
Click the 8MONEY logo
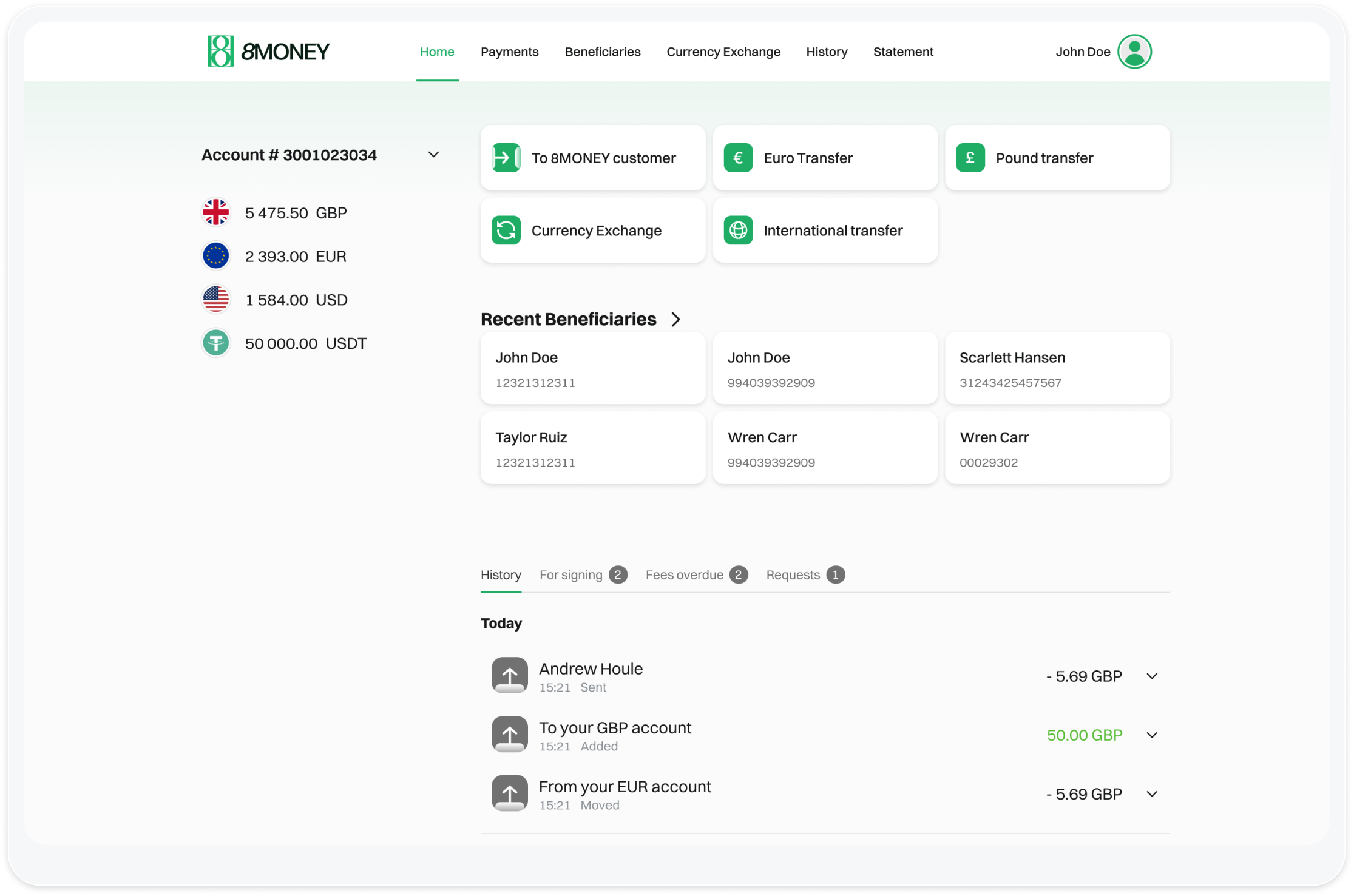pos(268,52)
